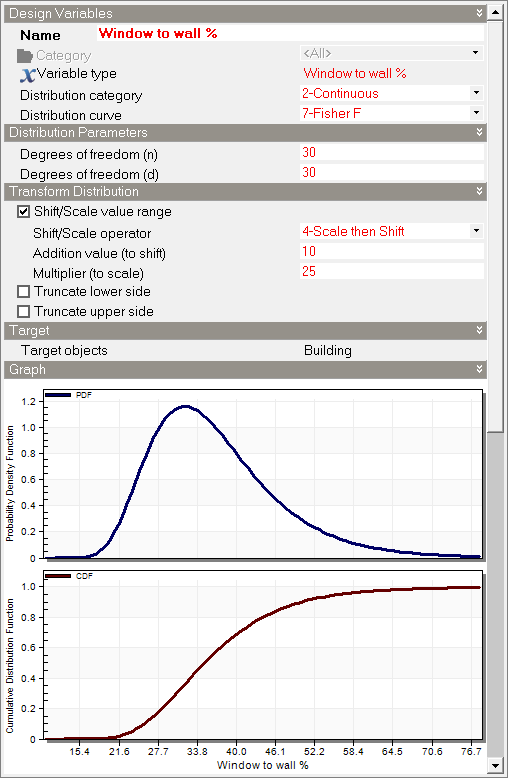Click the scrollbar down arrow

click(x=495, y=766)
